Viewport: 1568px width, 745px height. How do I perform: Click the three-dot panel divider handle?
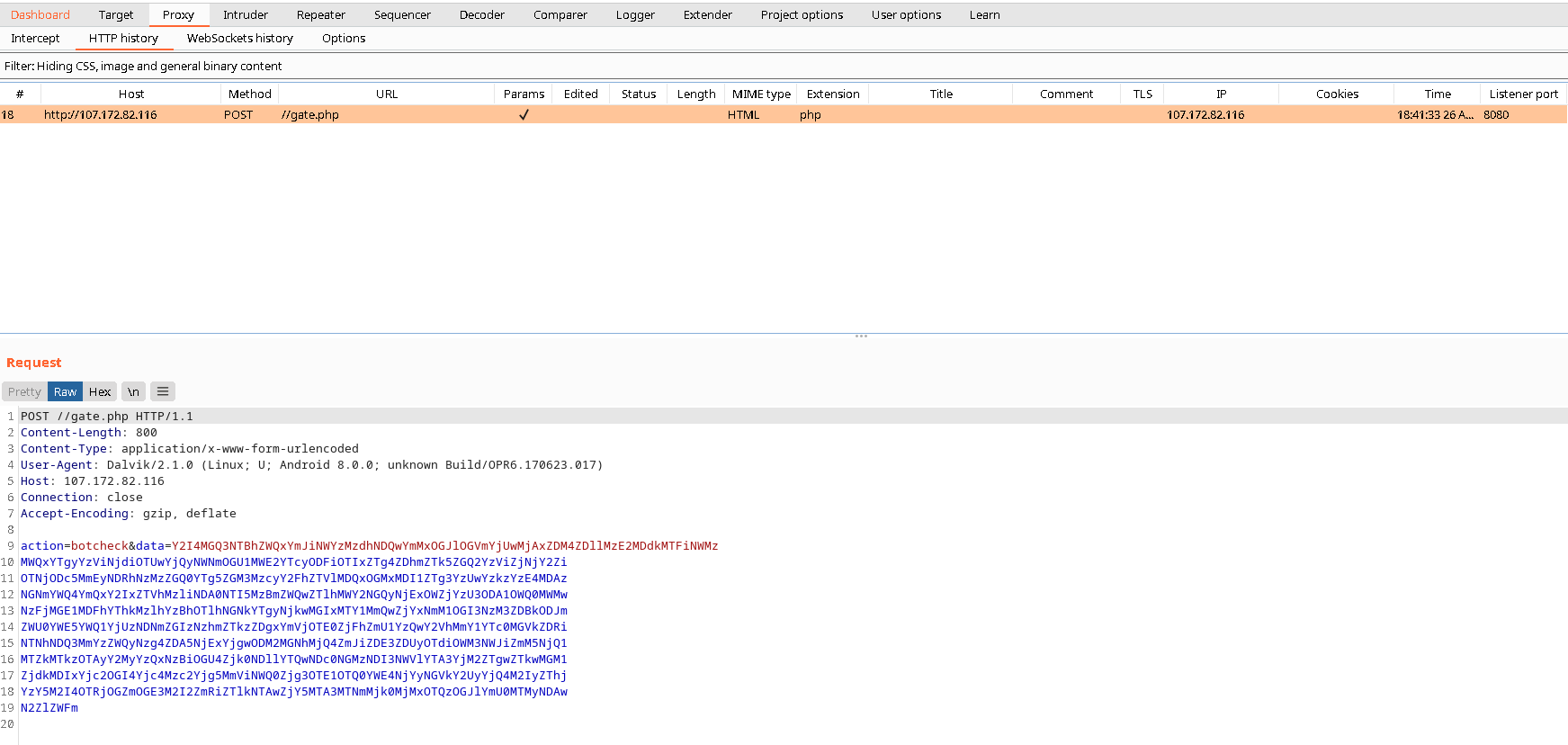861,336
